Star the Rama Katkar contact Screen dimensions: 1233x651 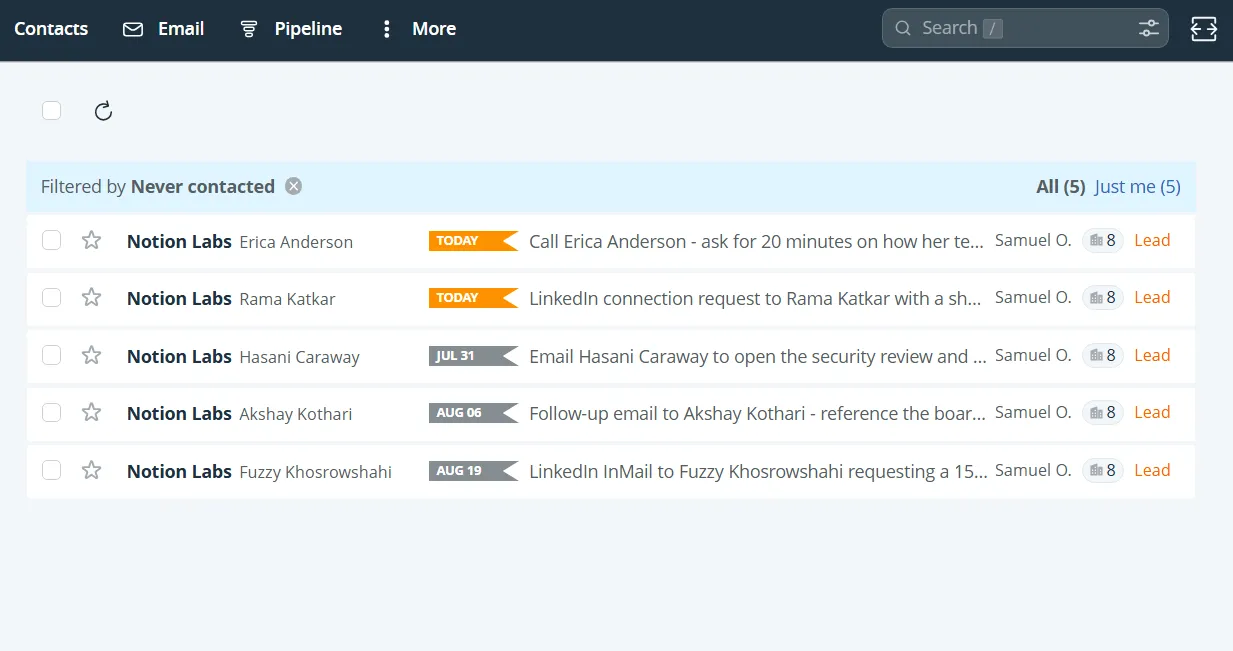(x=91, y=297)
